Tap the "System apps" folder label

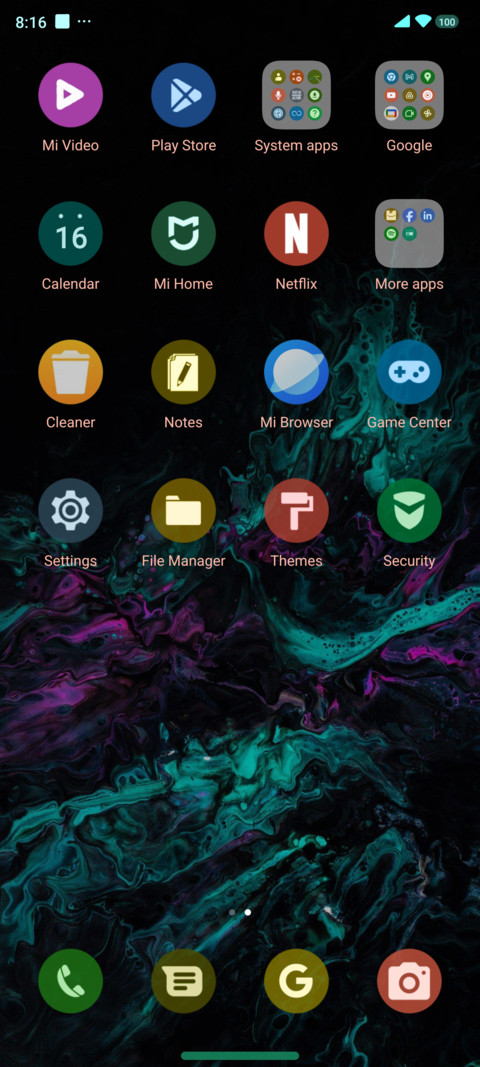click(x=296, y=146)
